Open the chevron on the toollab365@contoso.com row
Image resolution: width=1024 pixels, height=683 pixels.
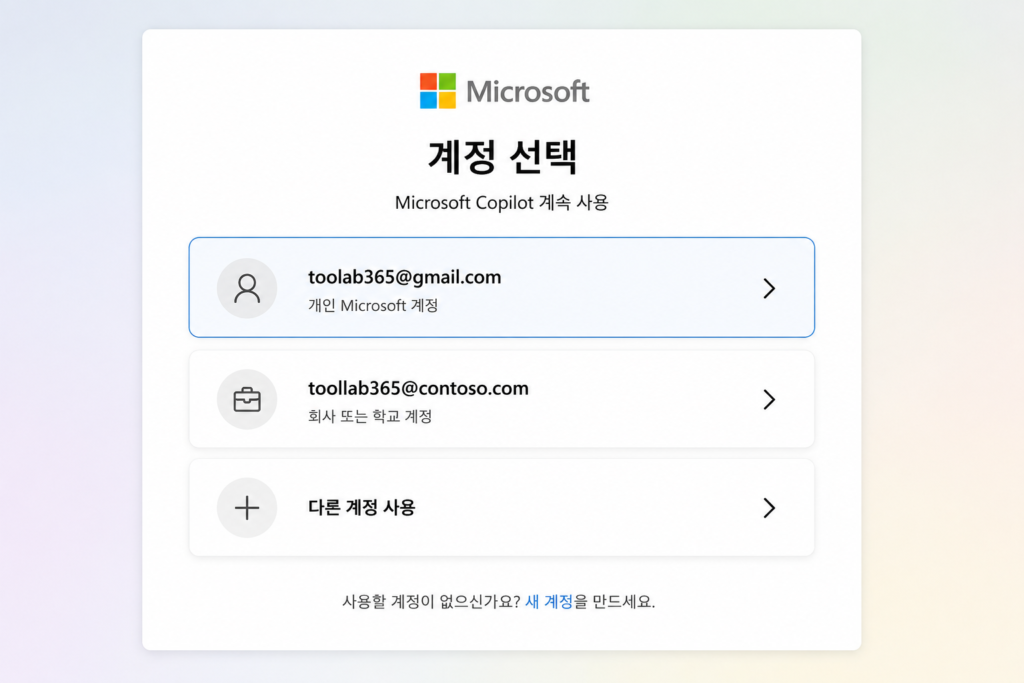769,399
